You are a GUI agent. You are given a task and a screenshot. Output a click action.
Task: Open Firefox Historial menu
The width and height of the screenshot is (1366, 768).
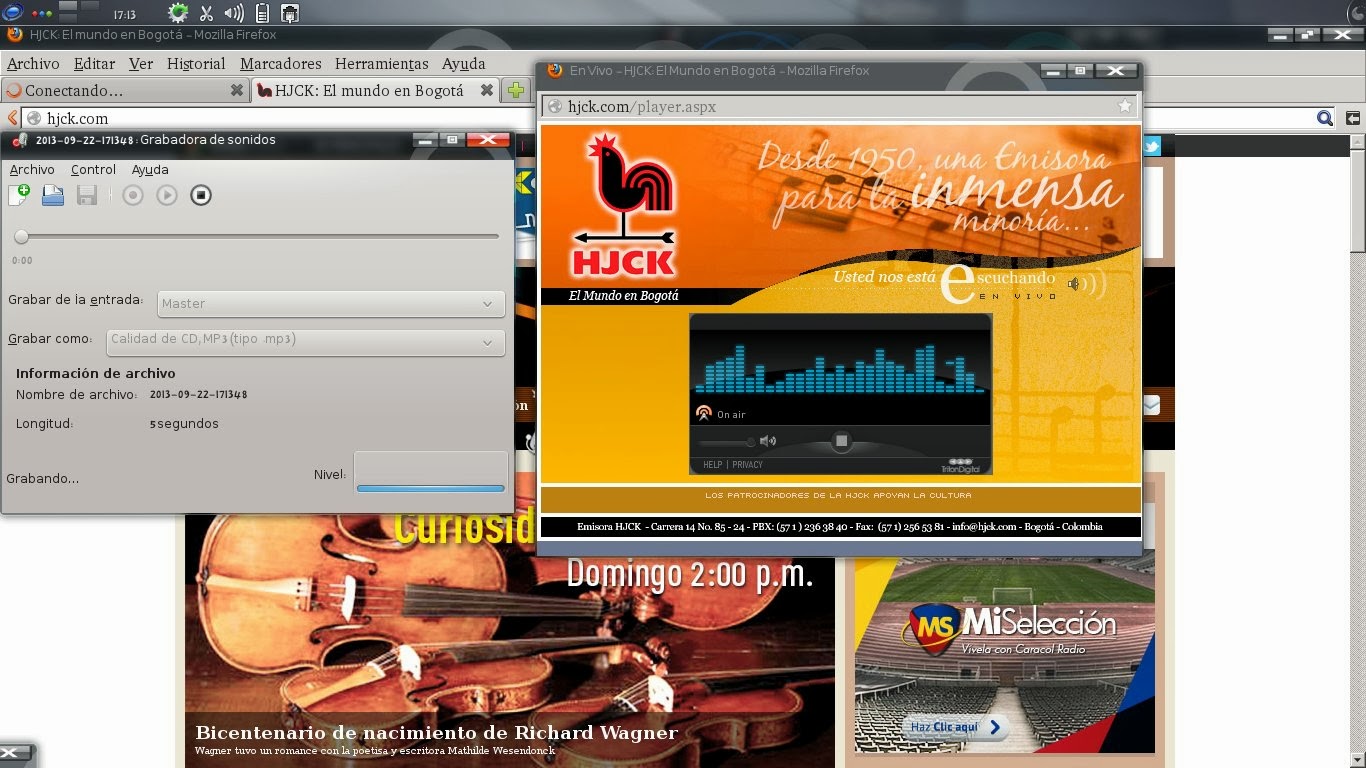[x=196, y=63]
